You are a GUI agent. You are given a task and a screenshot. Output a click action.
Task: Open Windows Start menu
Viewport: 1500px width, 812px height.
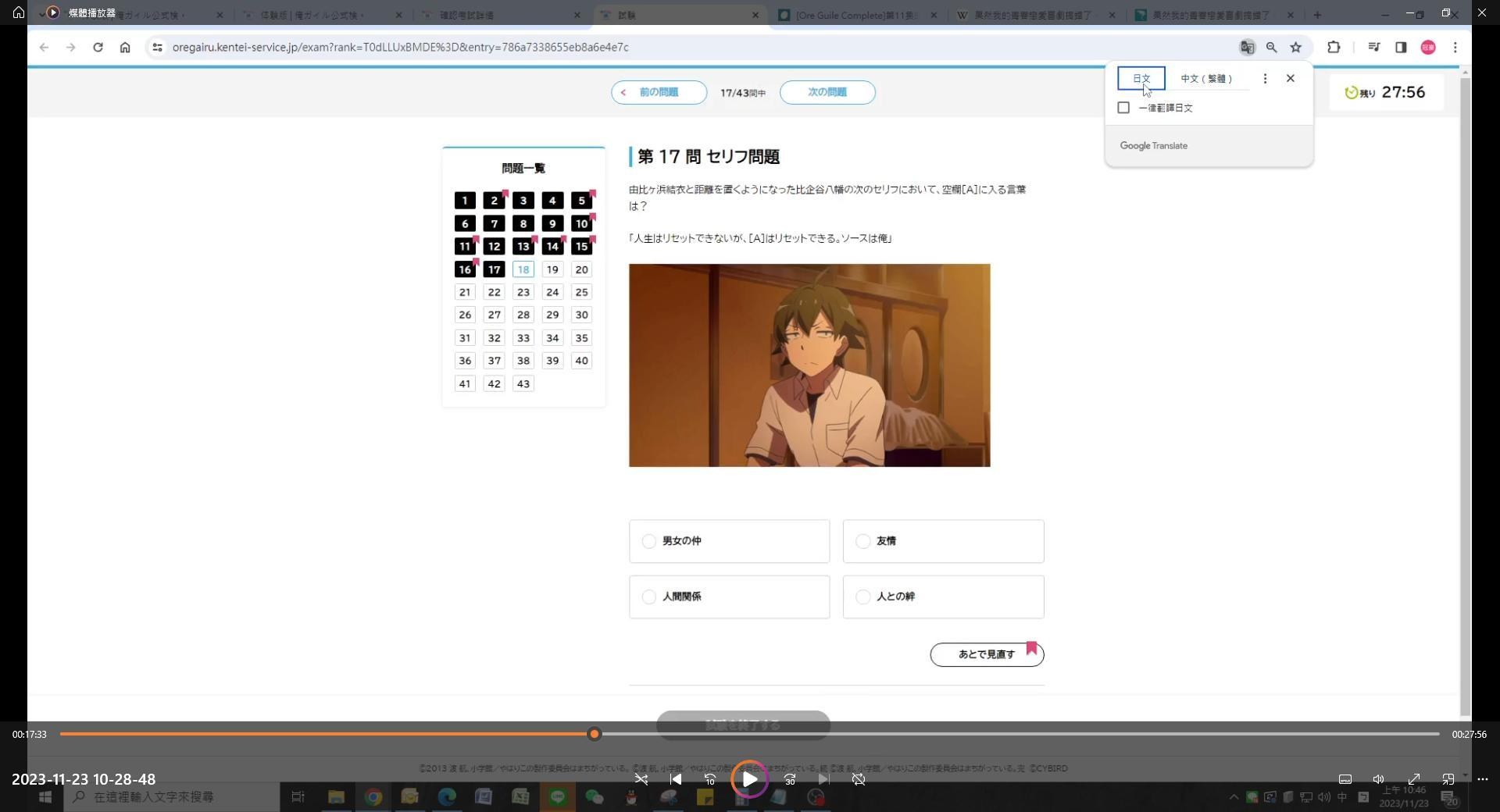pos(45,797)
